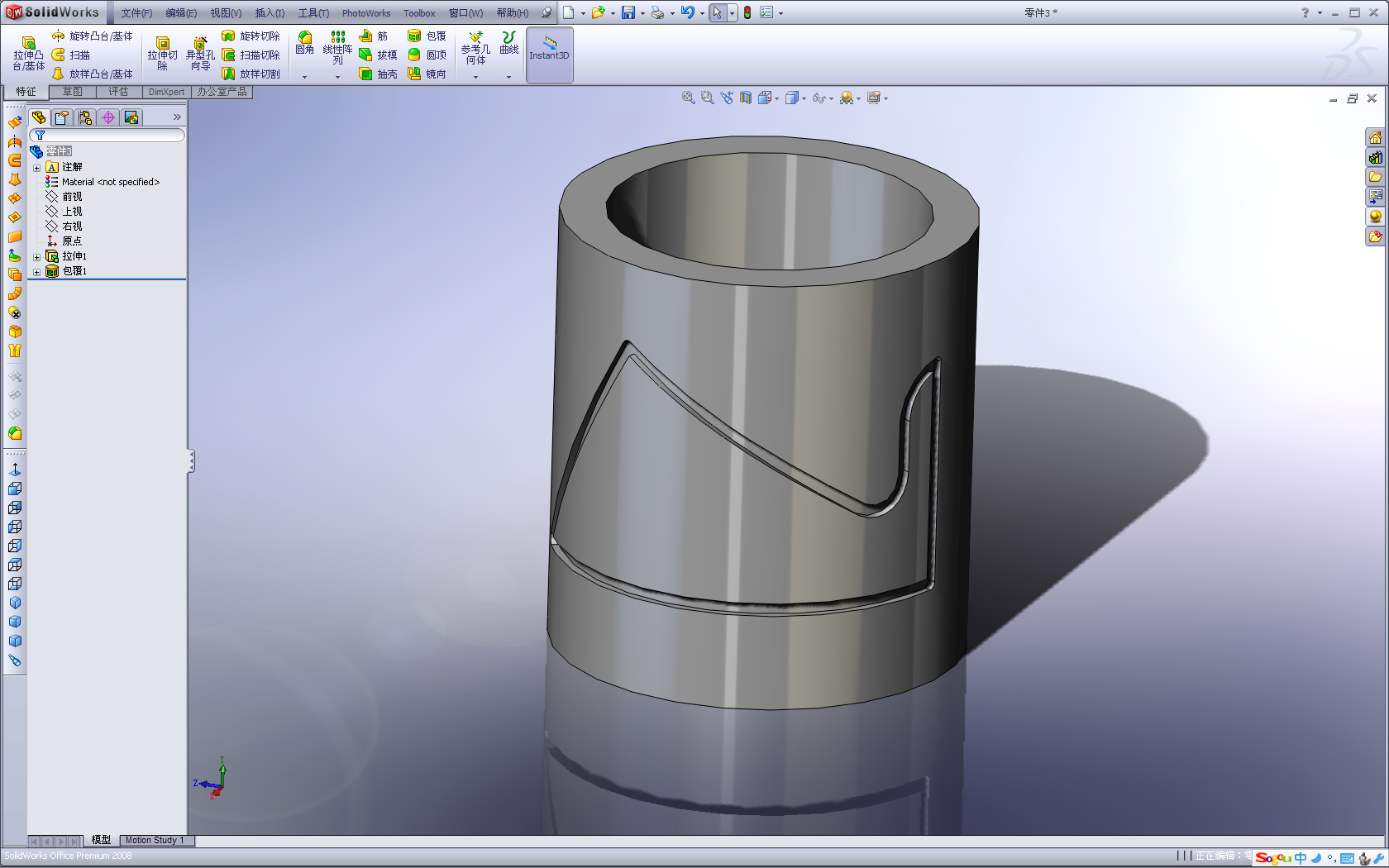Toggle the Instant3D button
Image resolution: width=1389 pixels, height=868 pixels.
point(549,55)
